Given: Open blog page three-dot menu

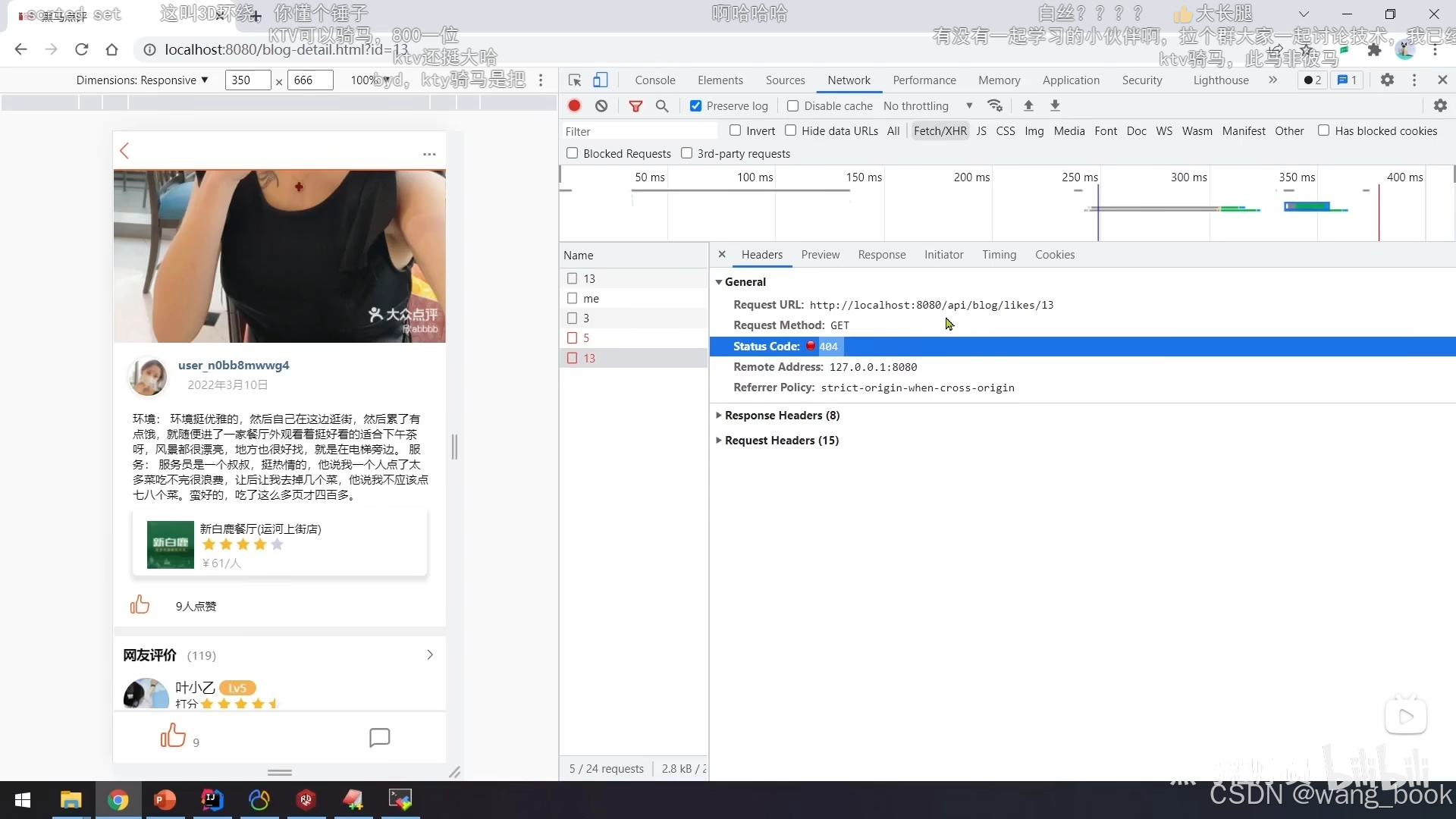Looking at the screenshot, I should coord(429,154).
